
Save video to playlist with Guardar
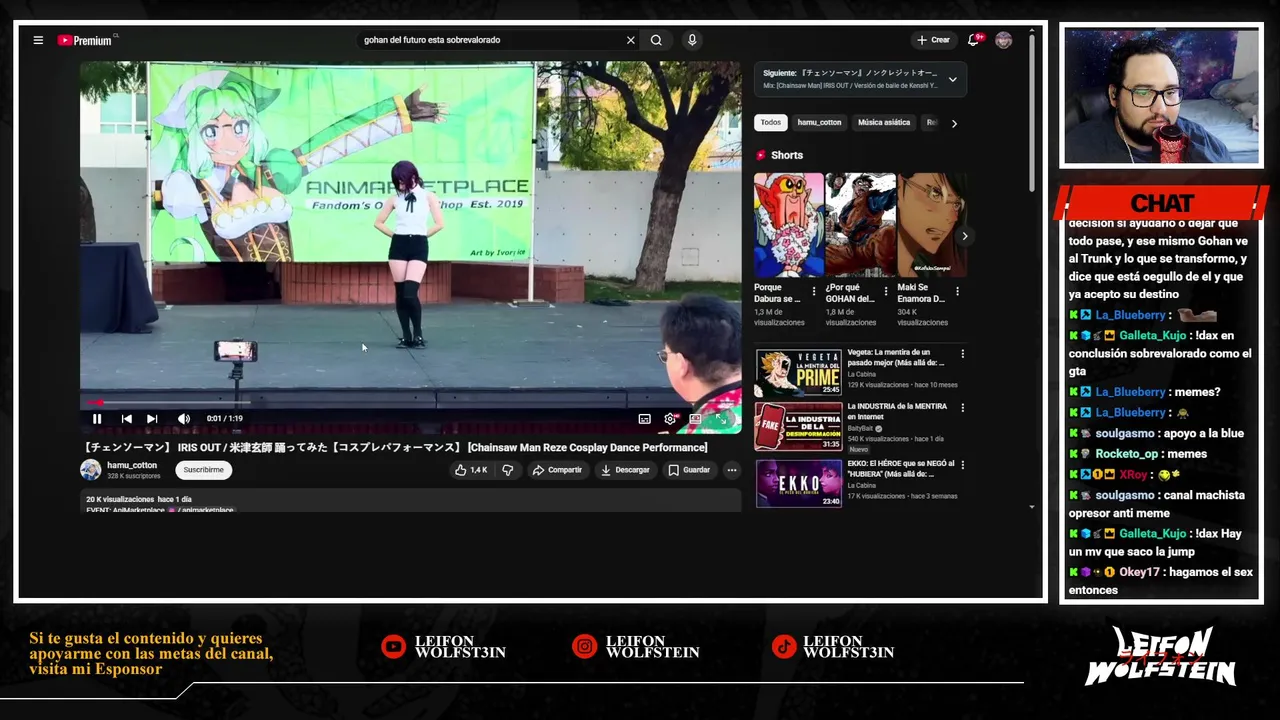point(689,470)
